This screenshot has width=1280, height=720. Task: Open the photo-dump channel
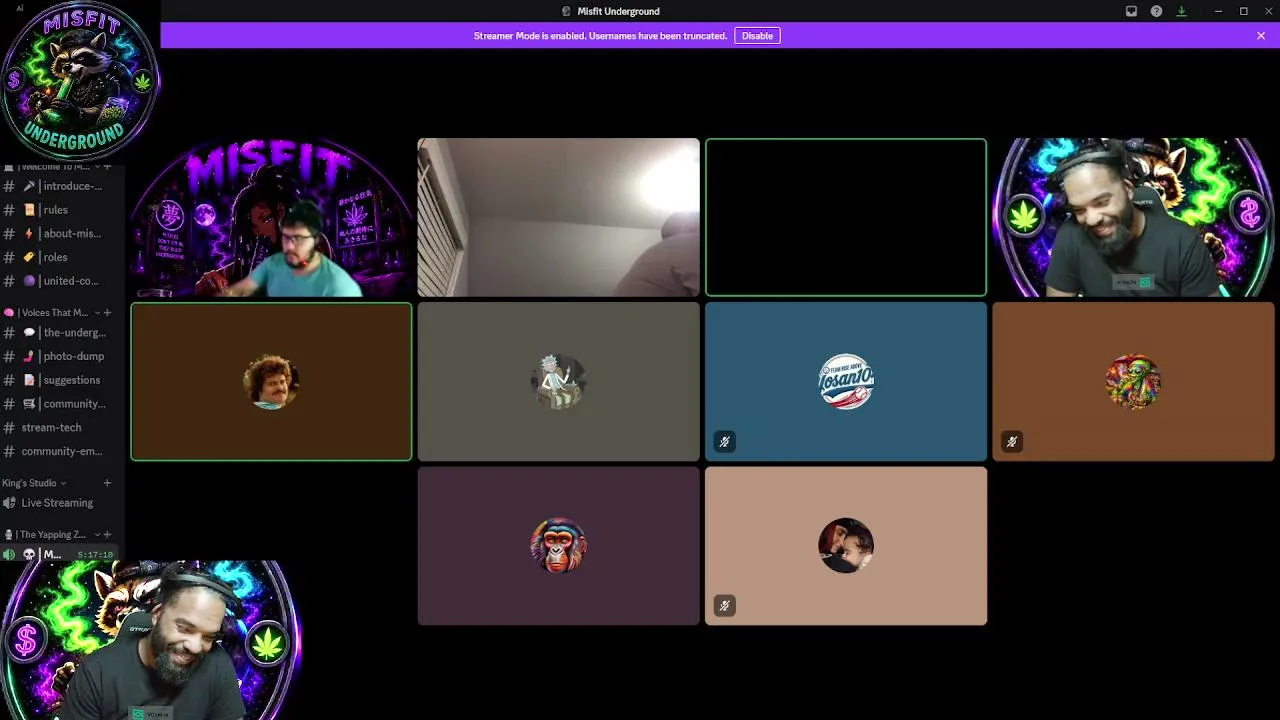(62, 356)
